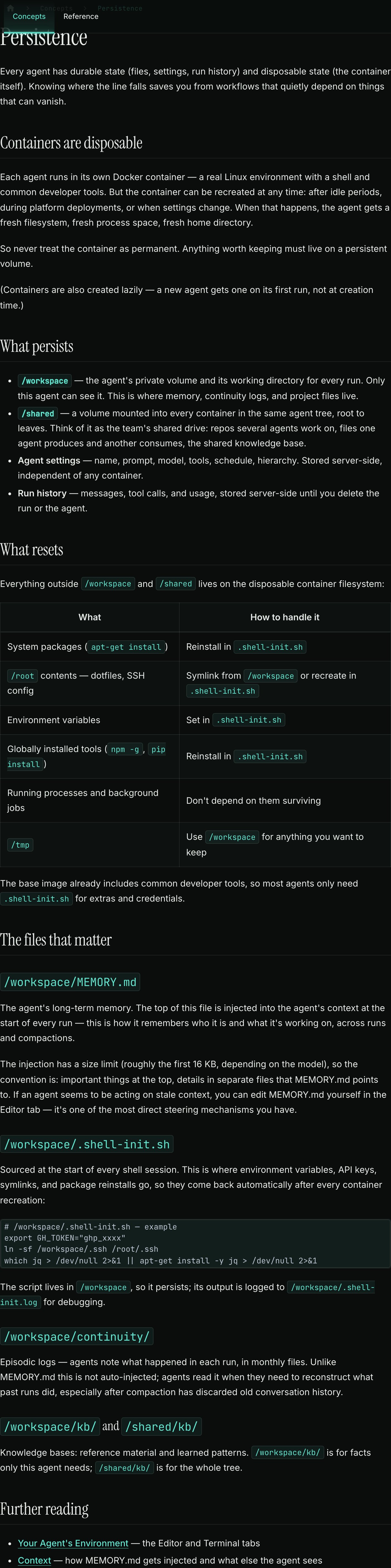Click the "The files that matter" heading
Viewport: 391px width, 1568px height.
(x=56, y=939)
